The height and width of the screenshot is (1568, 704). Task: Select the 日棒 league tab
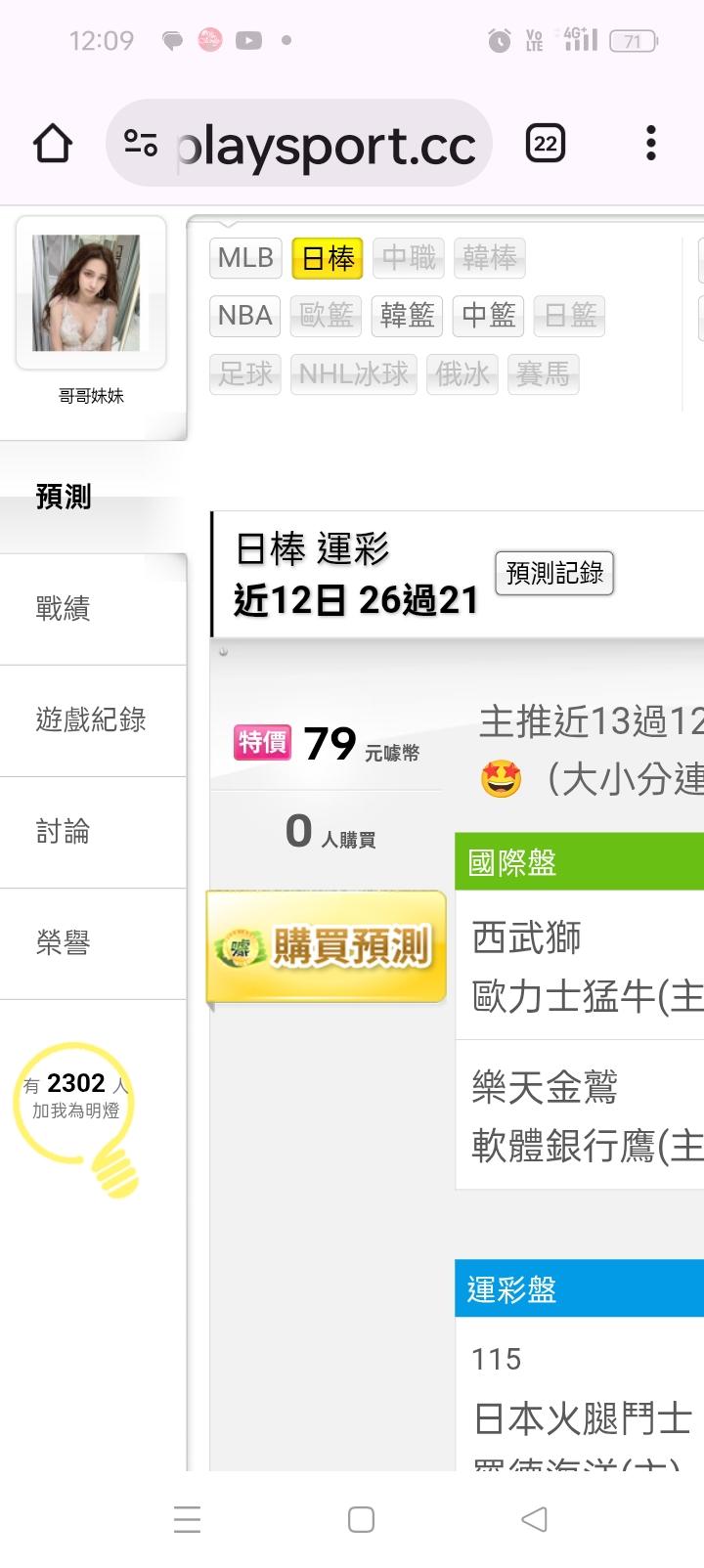click(328, 258)
